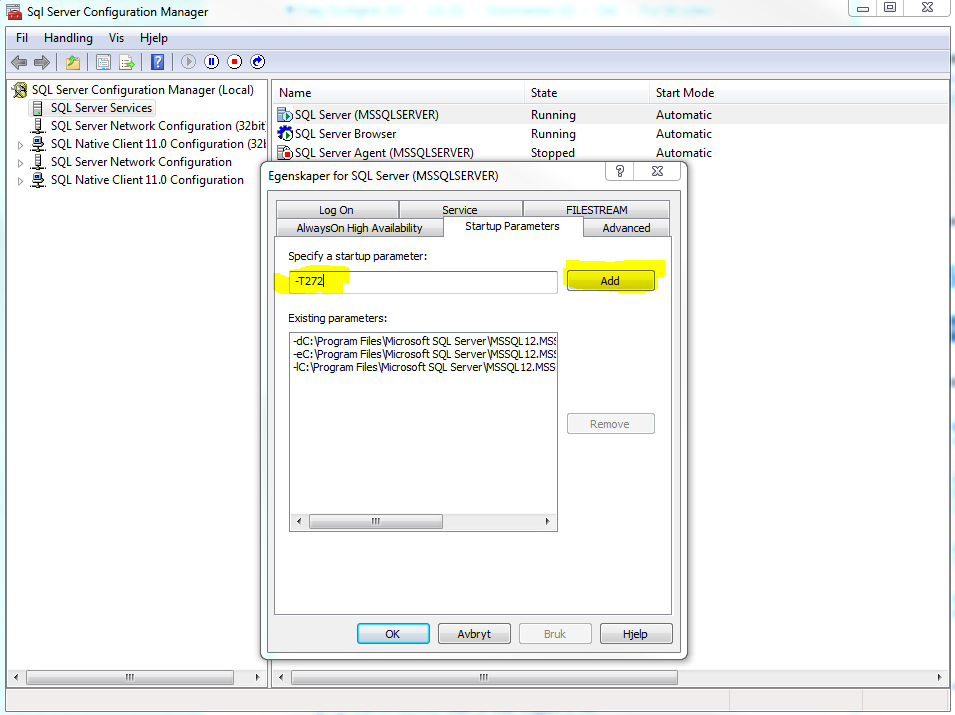Click the services list scroll right arrow
Image resolution: width=955 pixels, height=715 pixels.
click(x=939, y=677)
